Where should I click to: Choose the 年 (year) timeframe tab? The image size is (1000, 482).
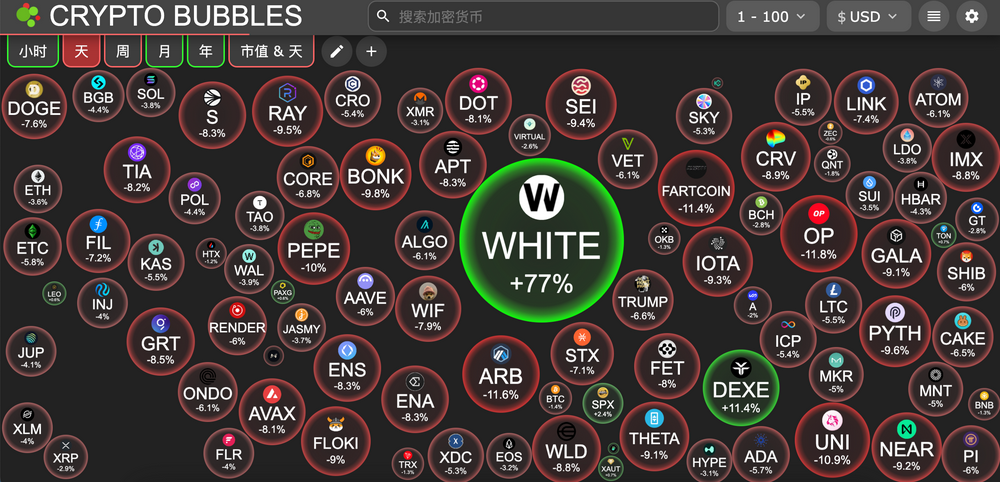coord(205,51)
